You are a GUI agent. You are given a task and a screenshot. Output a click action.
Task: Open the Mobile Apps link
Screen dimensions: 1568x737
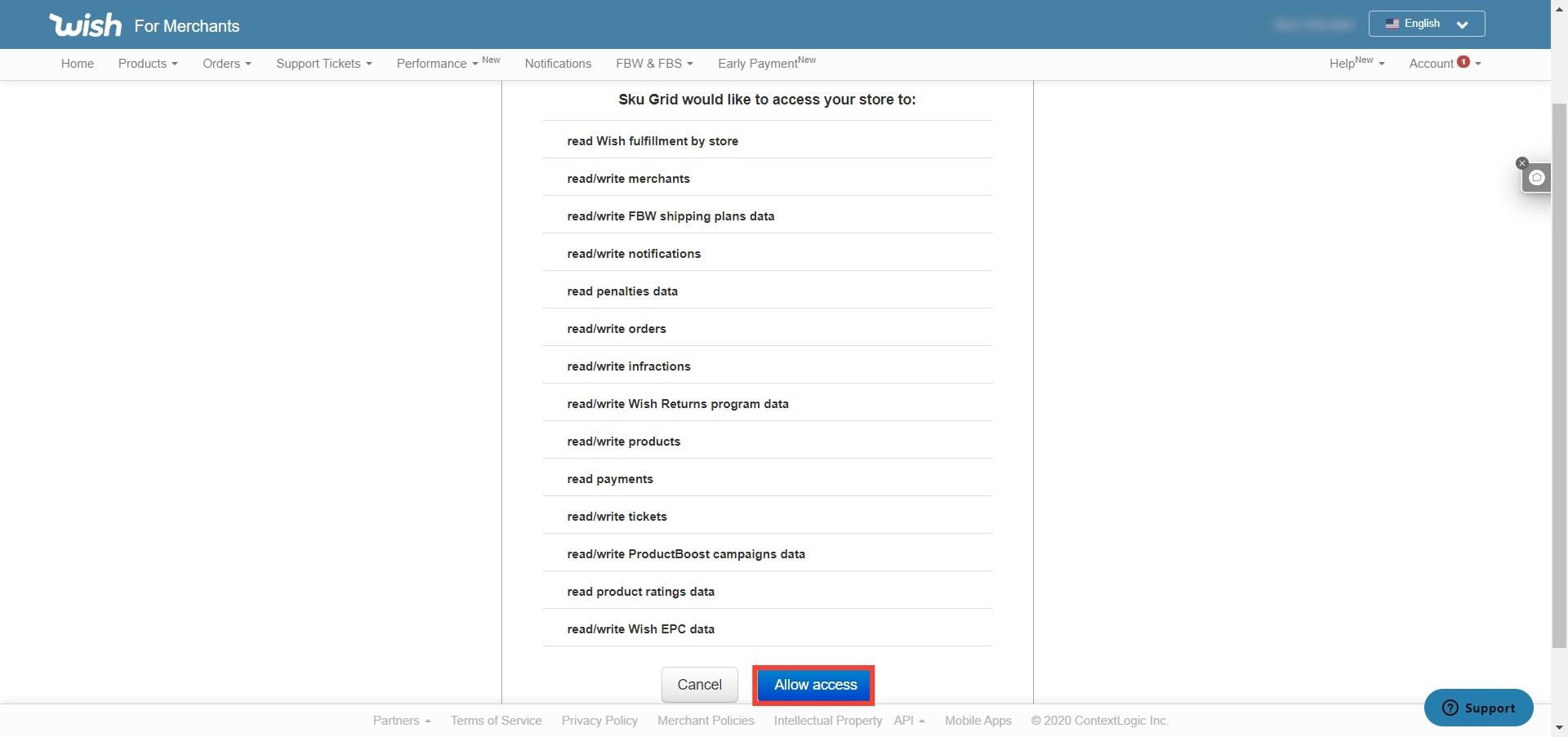(978, 721)
